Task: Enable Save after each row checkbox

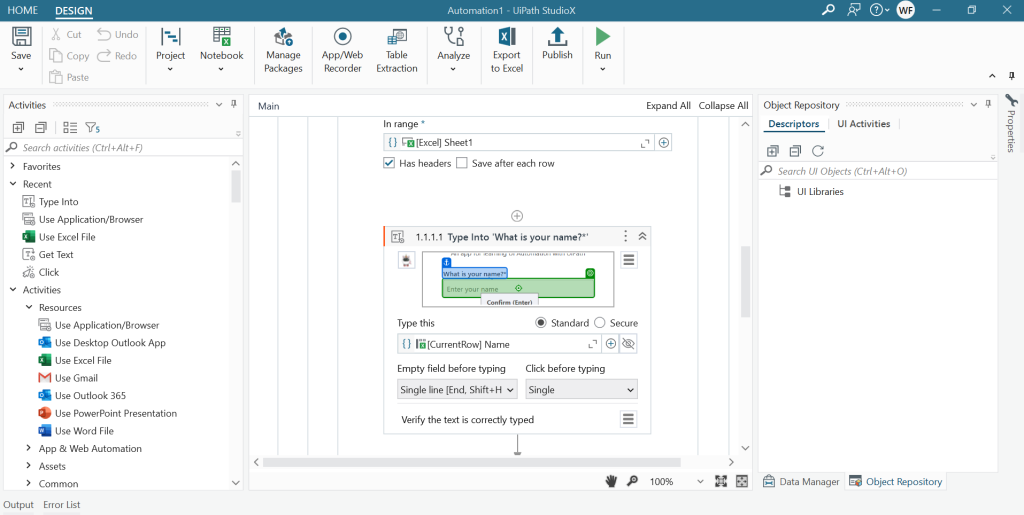Action: [462, 163]
